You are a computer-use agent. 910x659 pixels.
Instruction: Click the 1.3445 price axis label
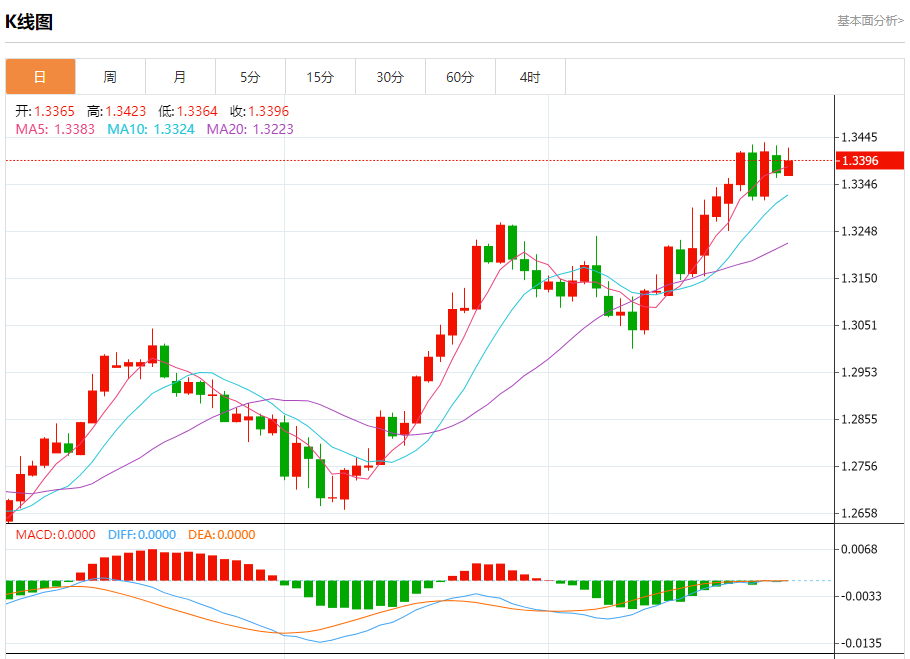[x=859, y=138]
